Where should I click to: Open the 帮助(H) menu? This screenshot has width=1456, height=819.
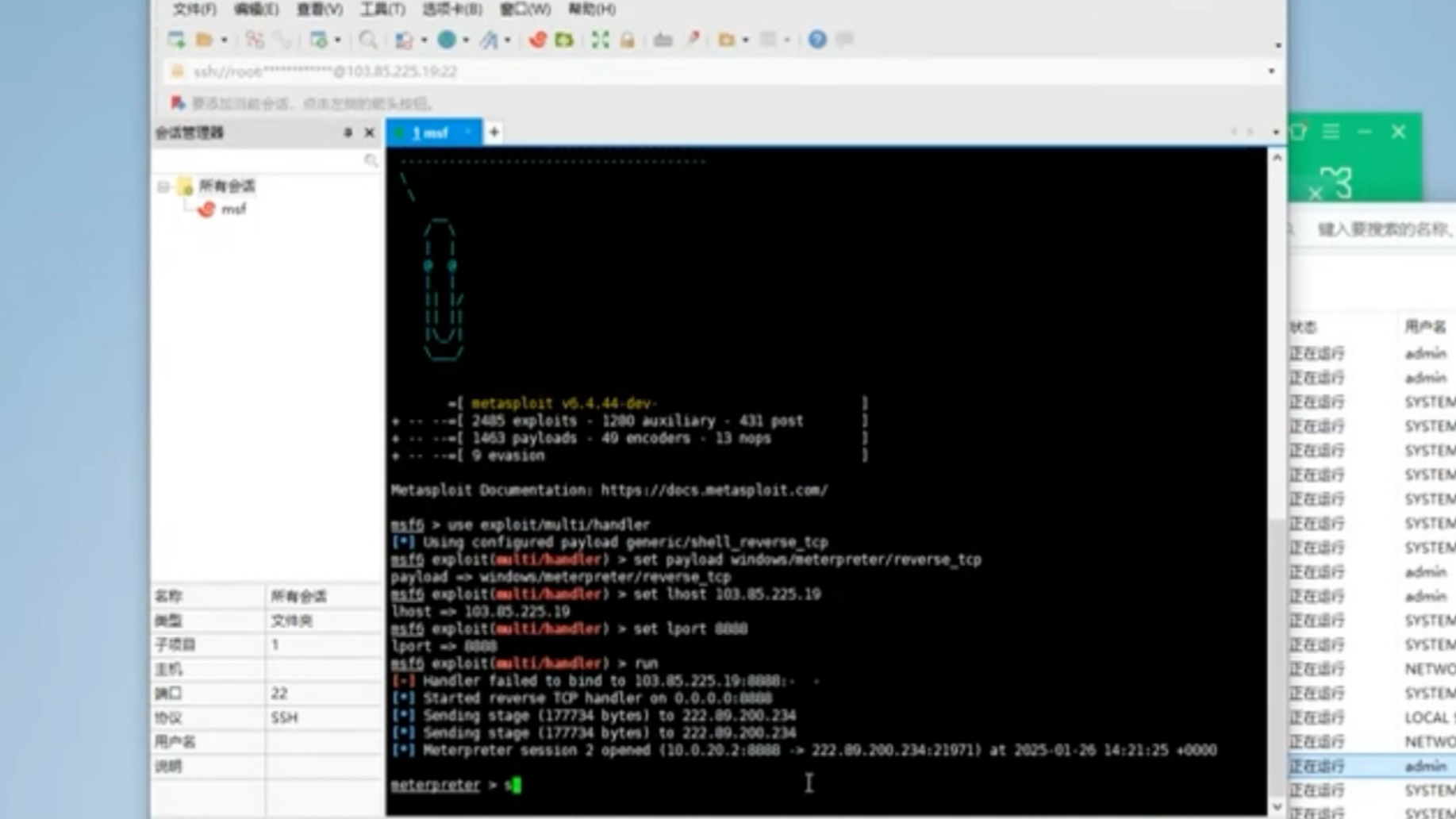[x=592, y=10]
